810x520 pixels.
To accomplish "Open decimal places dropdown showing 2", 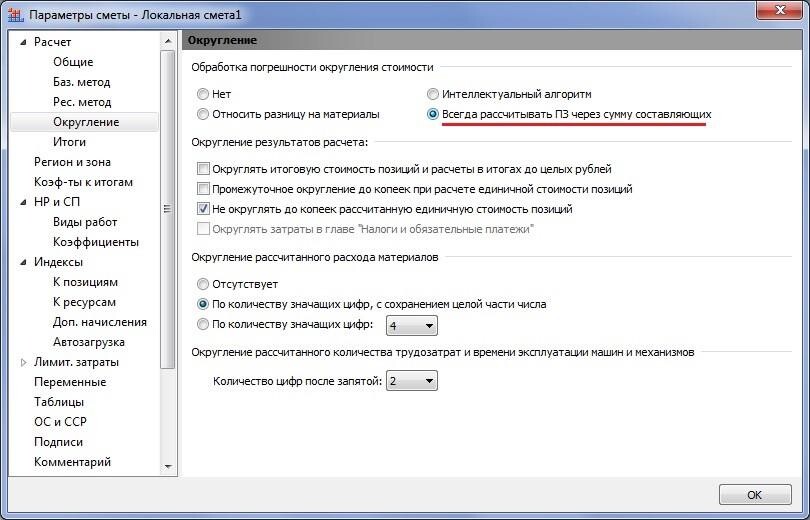I will tap(412, 381).
